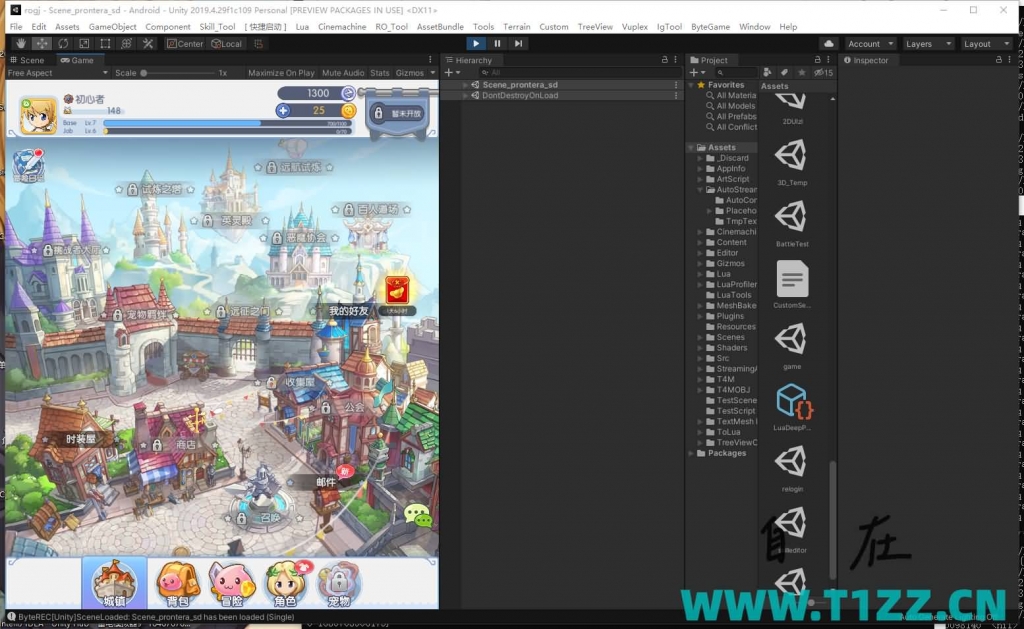Select the CustomSe... text asset
Image resolution: width=1024 pixels, height=629 pixels.
point(792,283)
